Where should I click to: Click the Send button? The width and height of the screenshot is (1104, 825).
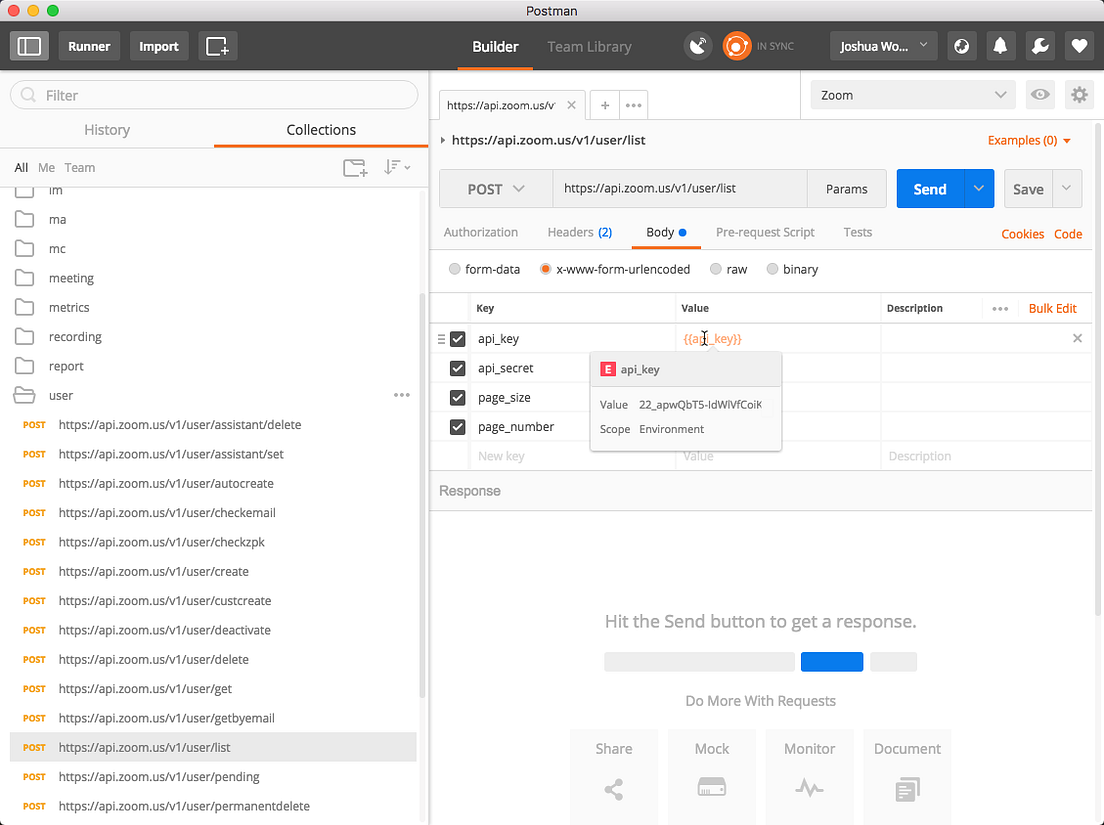coord(929,188)
